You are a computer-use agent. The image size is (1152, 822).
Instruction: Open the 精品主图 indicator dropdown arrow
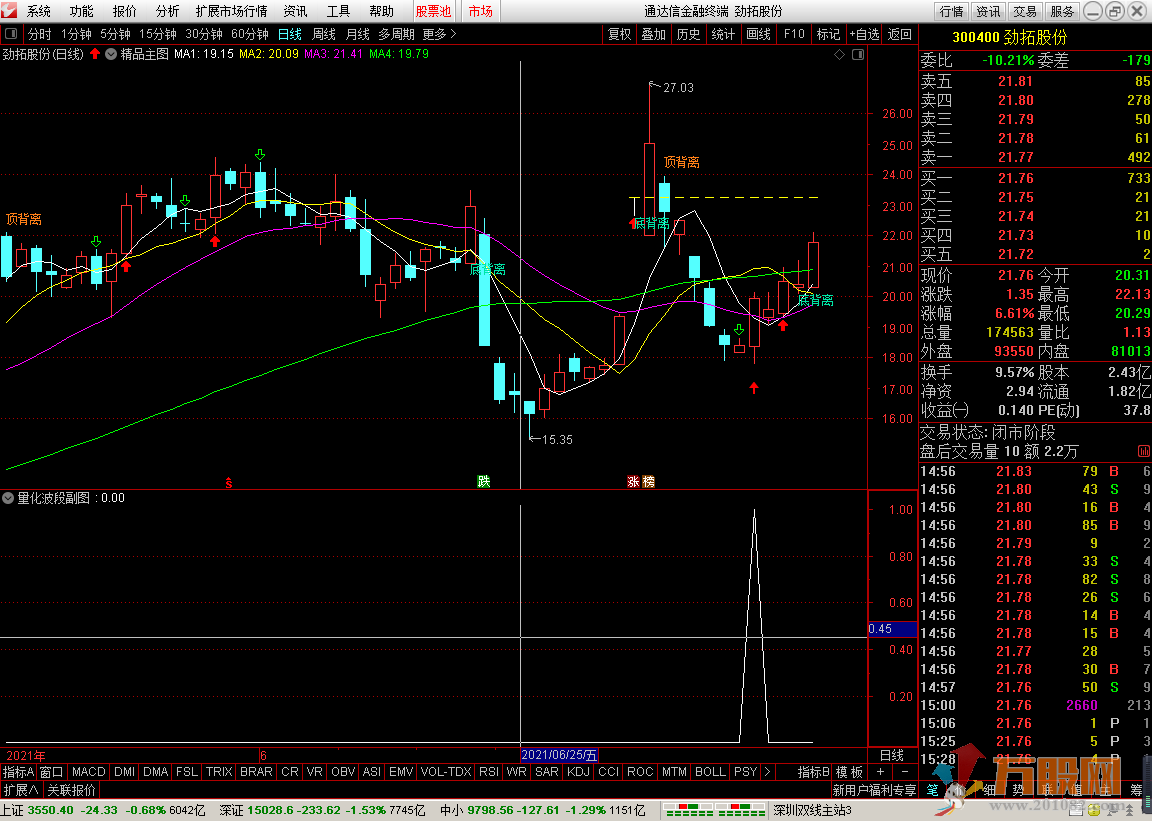click(x=111, y=54)
